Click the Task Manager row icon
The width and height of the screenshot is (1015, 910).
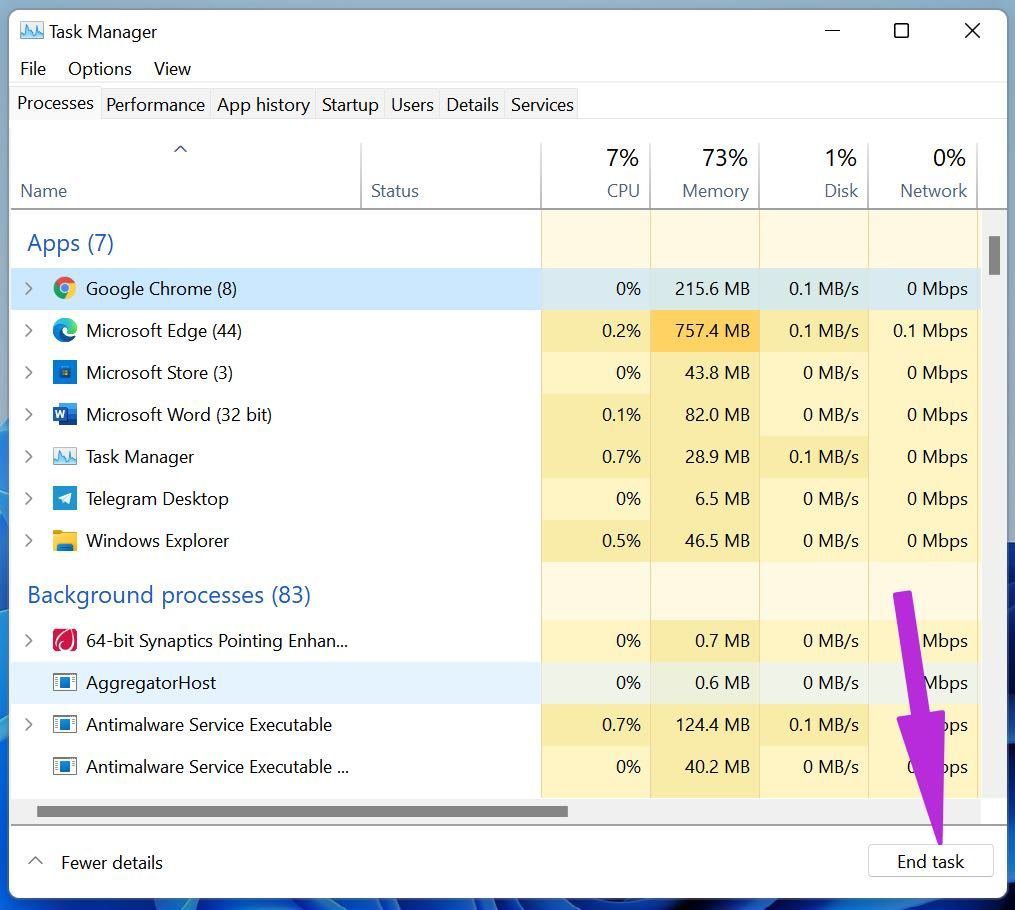65,457
